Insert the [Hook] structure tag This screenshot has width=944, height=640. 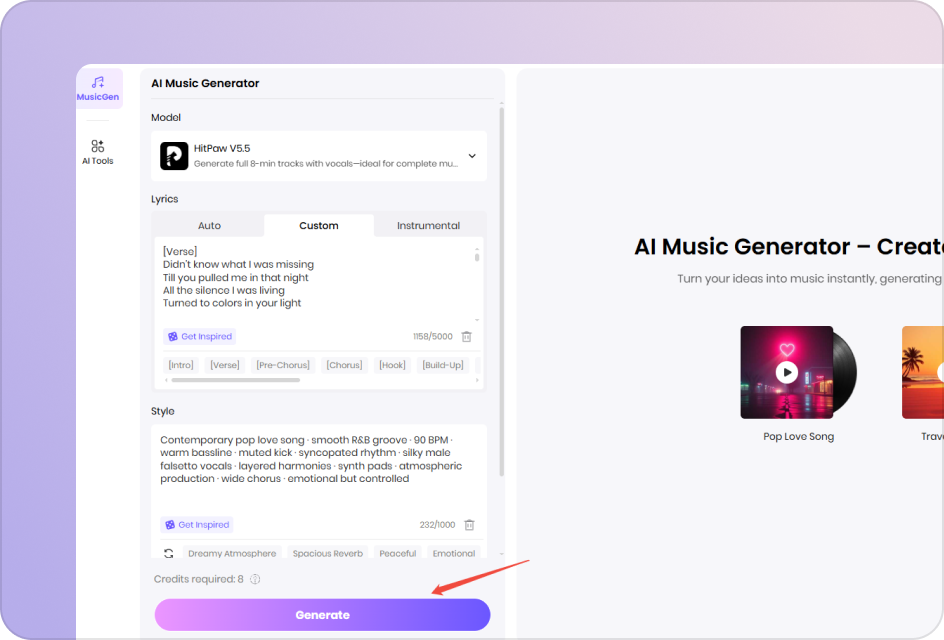coord(391,364)
